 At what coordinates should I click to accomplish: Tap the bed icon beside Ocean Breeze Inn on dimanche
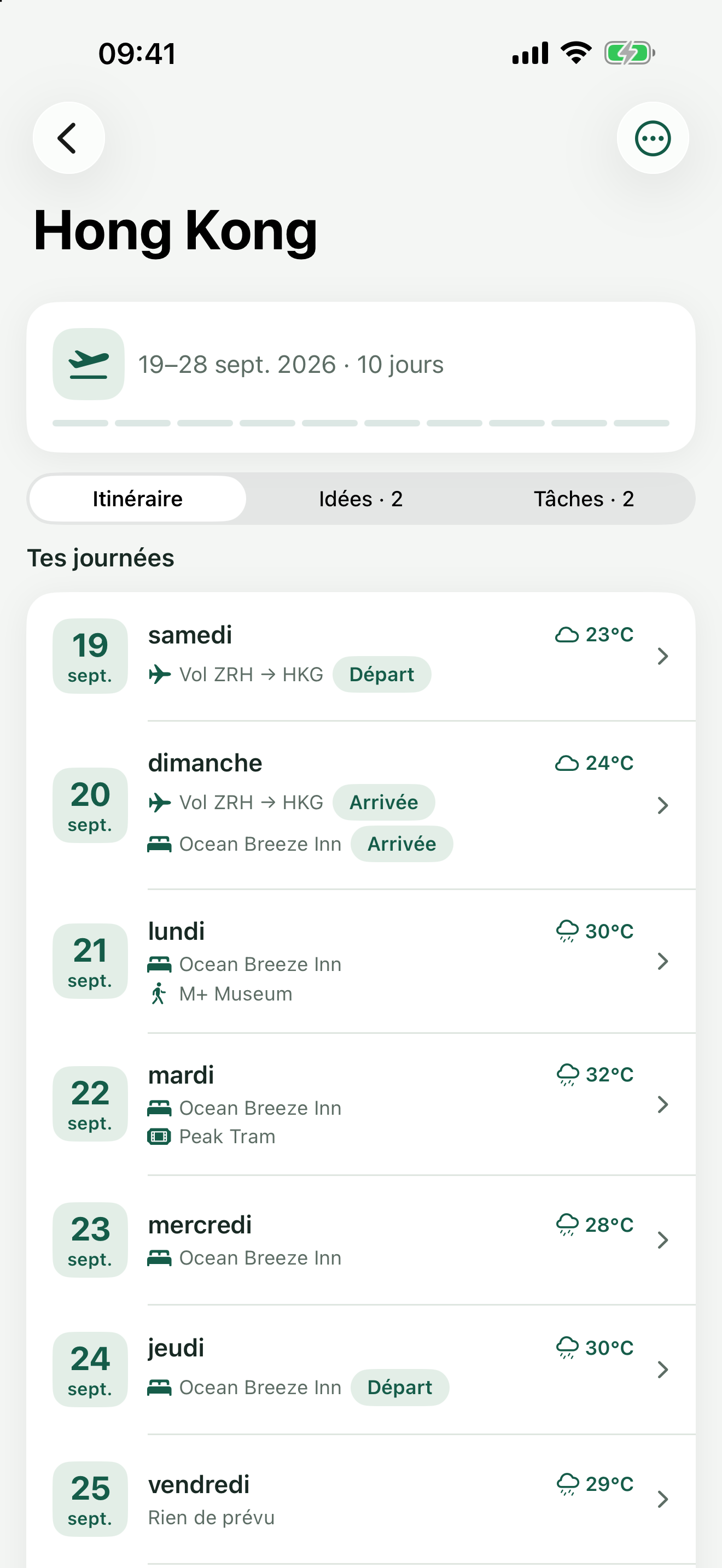click(160, 844)
